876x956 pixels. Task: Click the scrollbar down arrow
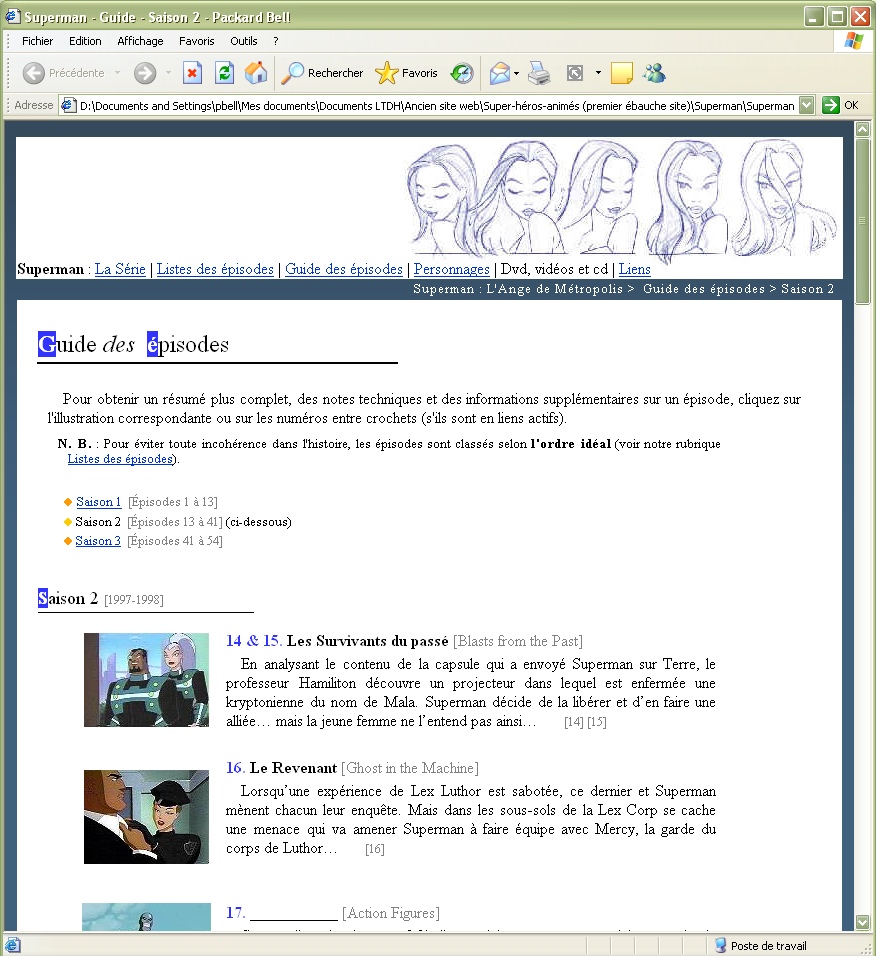862,922
